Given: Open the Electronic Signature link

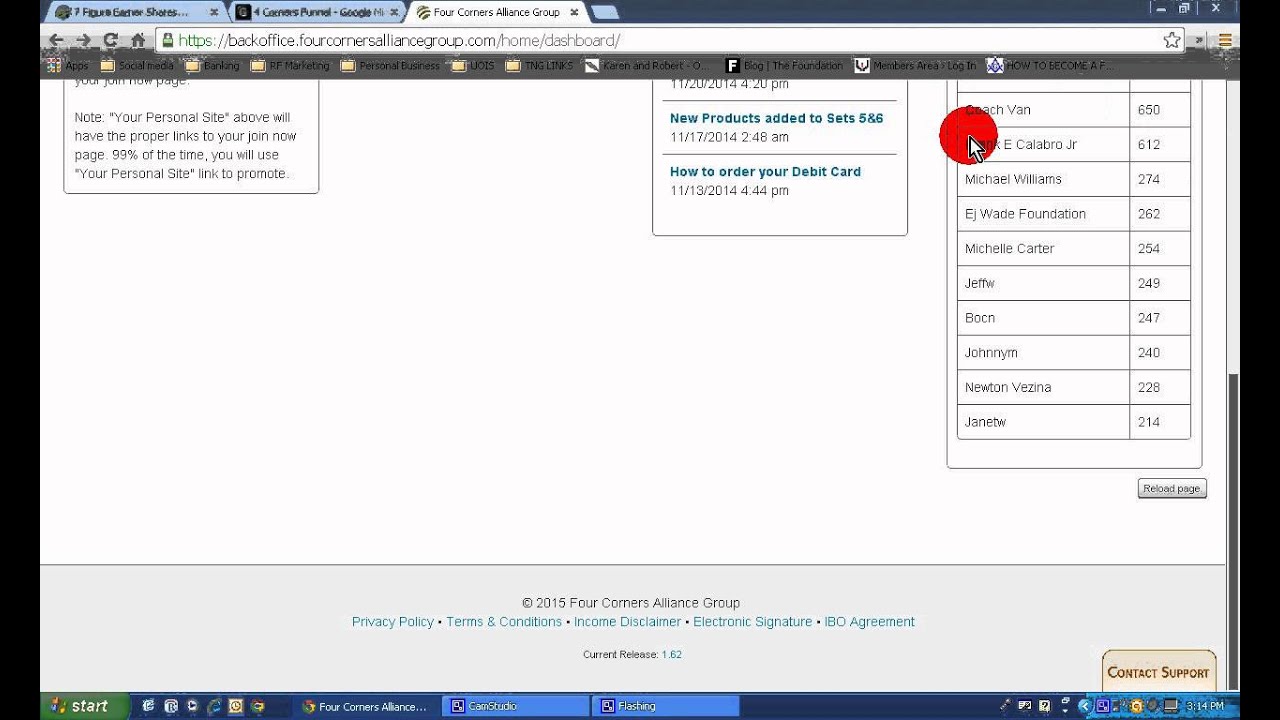Looking at the screenshot, I should [753, 622].
